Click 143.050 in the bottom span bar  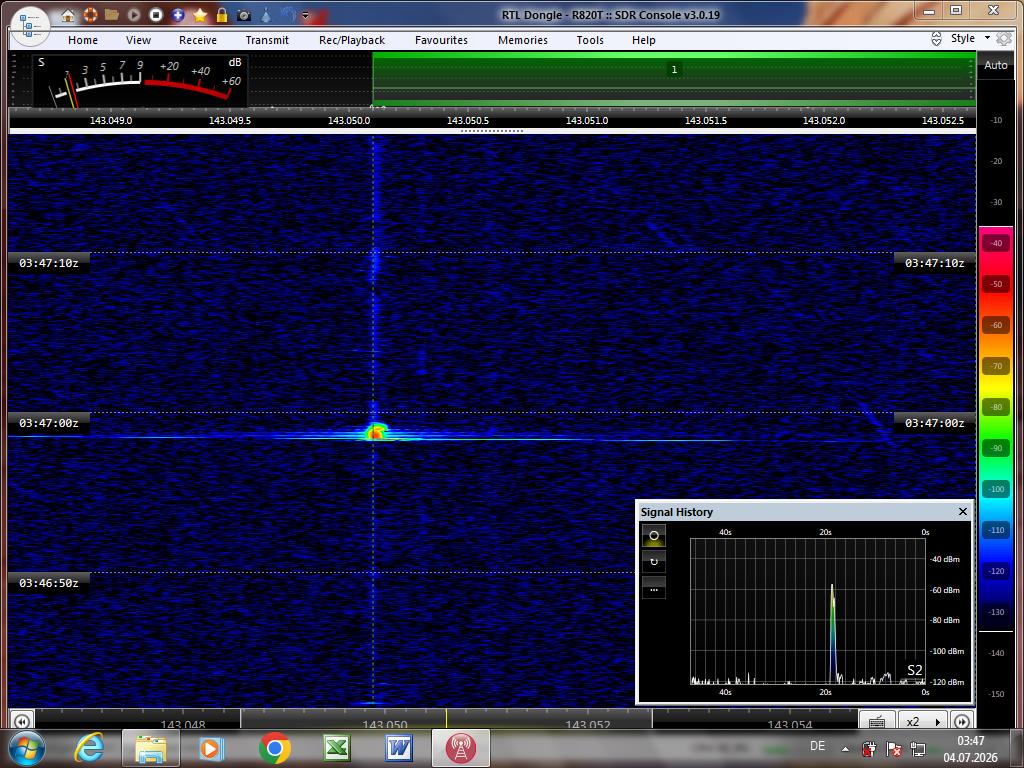(385, 724)
